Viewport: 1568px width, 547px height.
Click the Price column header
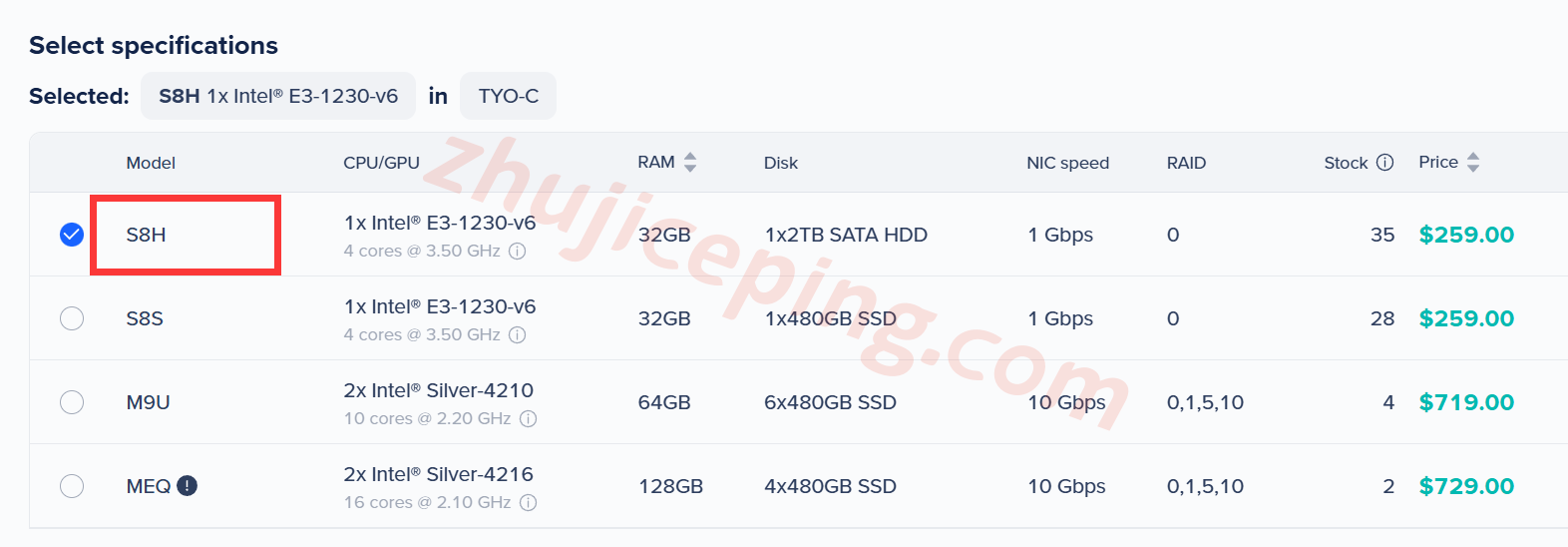click(x=1437, y=163)
